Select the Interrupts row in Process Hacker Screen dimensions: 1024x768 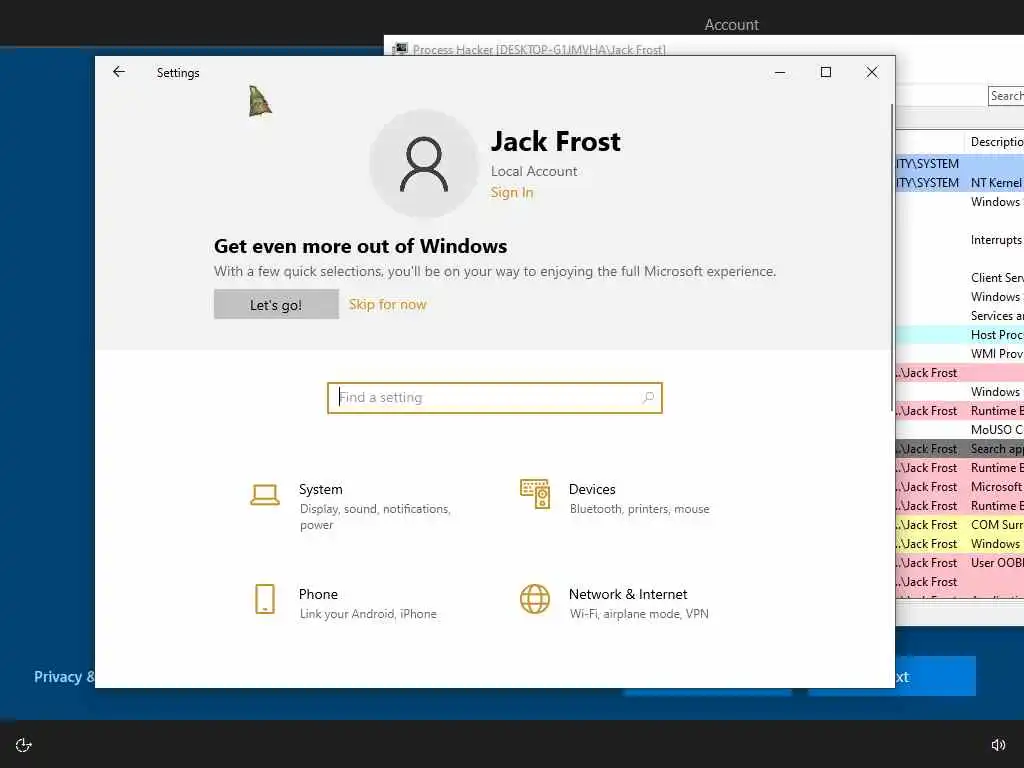tap(959, 240)
